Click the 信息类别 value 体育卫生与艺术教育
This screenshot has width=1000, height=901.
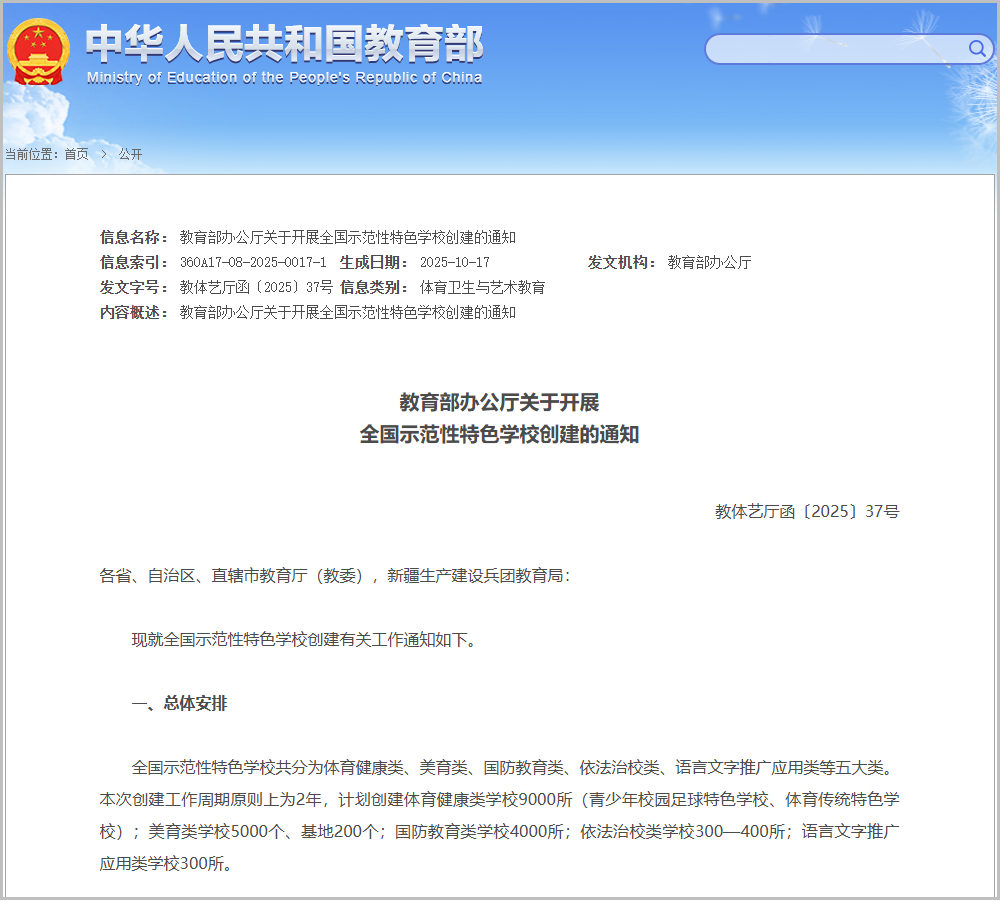tap(482, 288)
